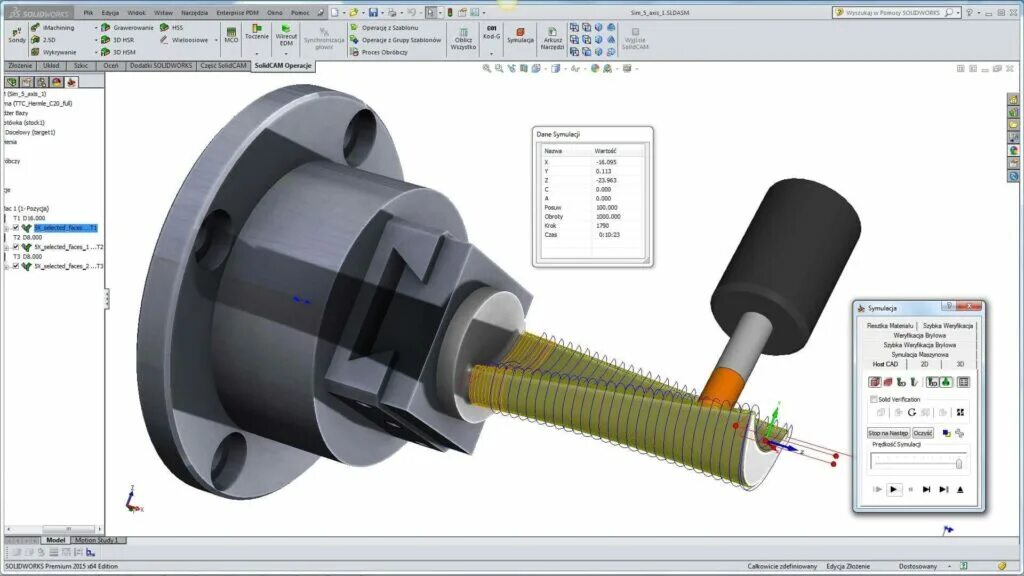Click the Zoom to Fit view icon
Screen dimensions: 1024x576
[x=487, y=68]
